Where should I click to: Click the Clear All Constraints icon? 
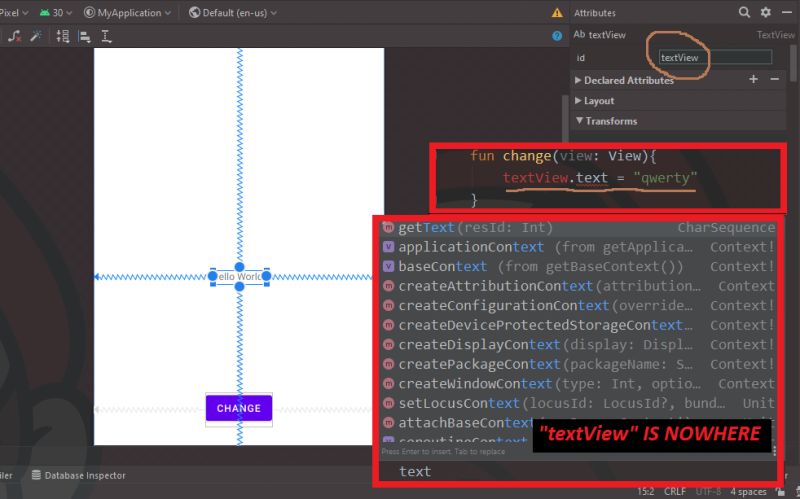click(14, 36)
